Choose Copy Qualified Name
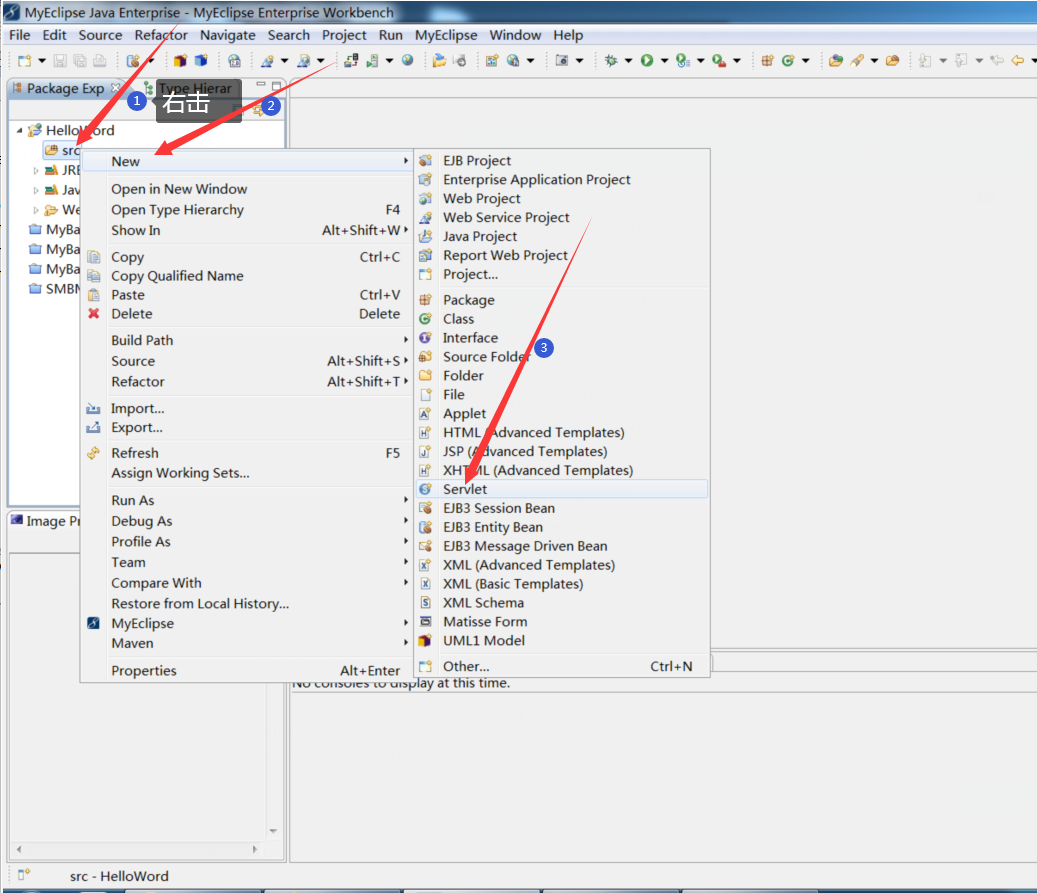Viewport: 1037px width, 893px height. pyautogui.click(x=246, y=276)
